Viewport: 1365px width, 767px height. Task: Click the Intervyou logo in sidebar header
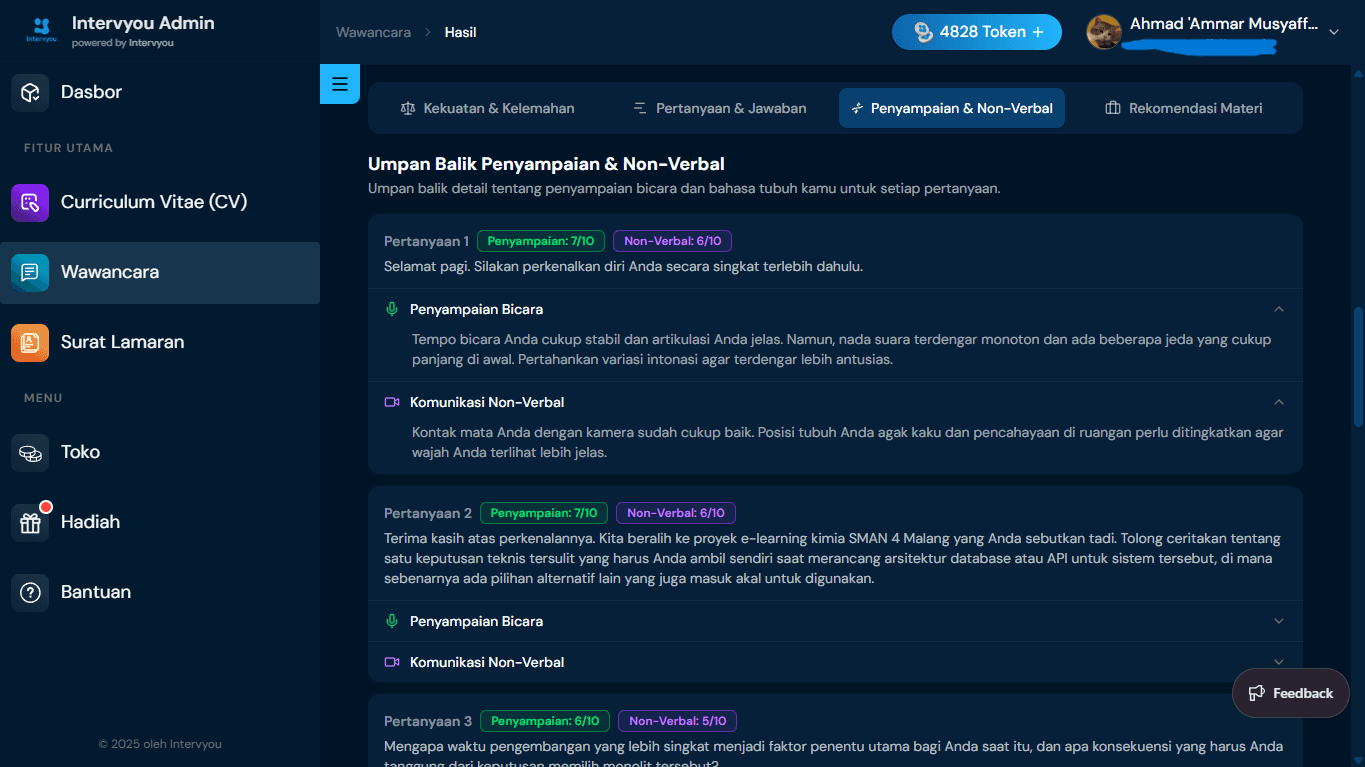(41, 31)
